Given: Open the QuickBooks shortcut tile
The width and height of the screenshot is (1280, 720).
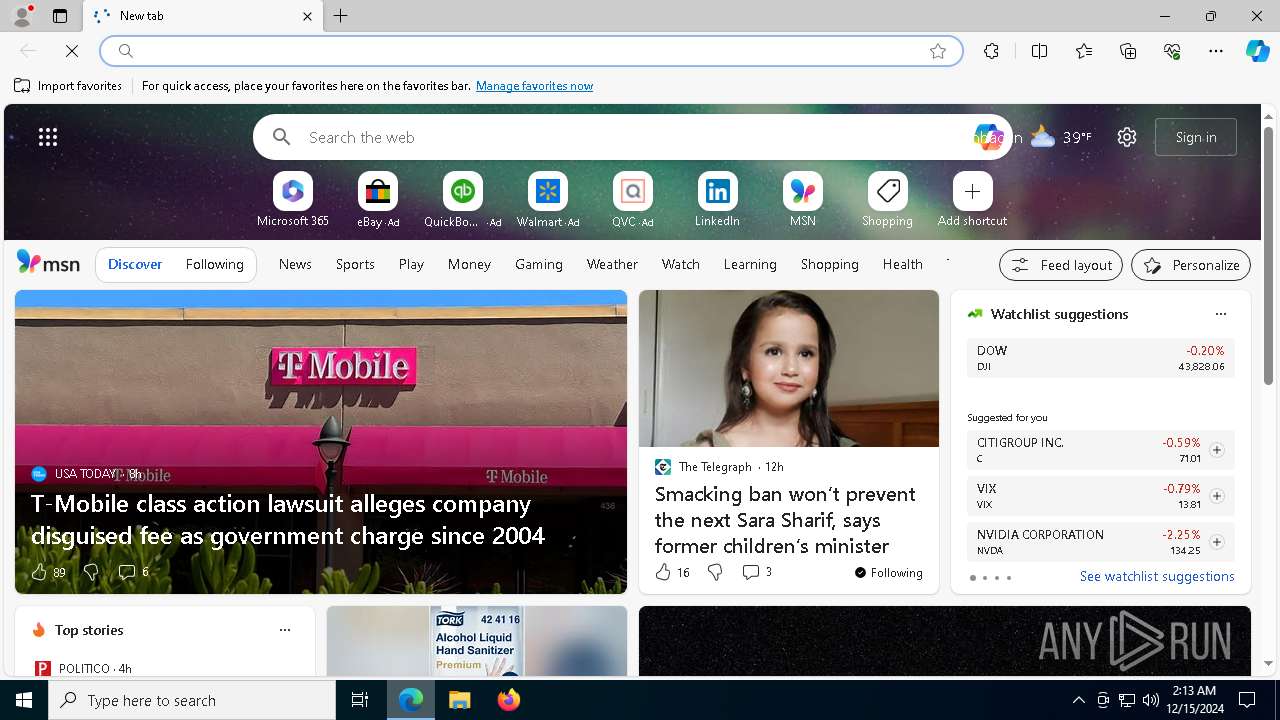Looking at the screenshot, I should [x=462, y=200].
